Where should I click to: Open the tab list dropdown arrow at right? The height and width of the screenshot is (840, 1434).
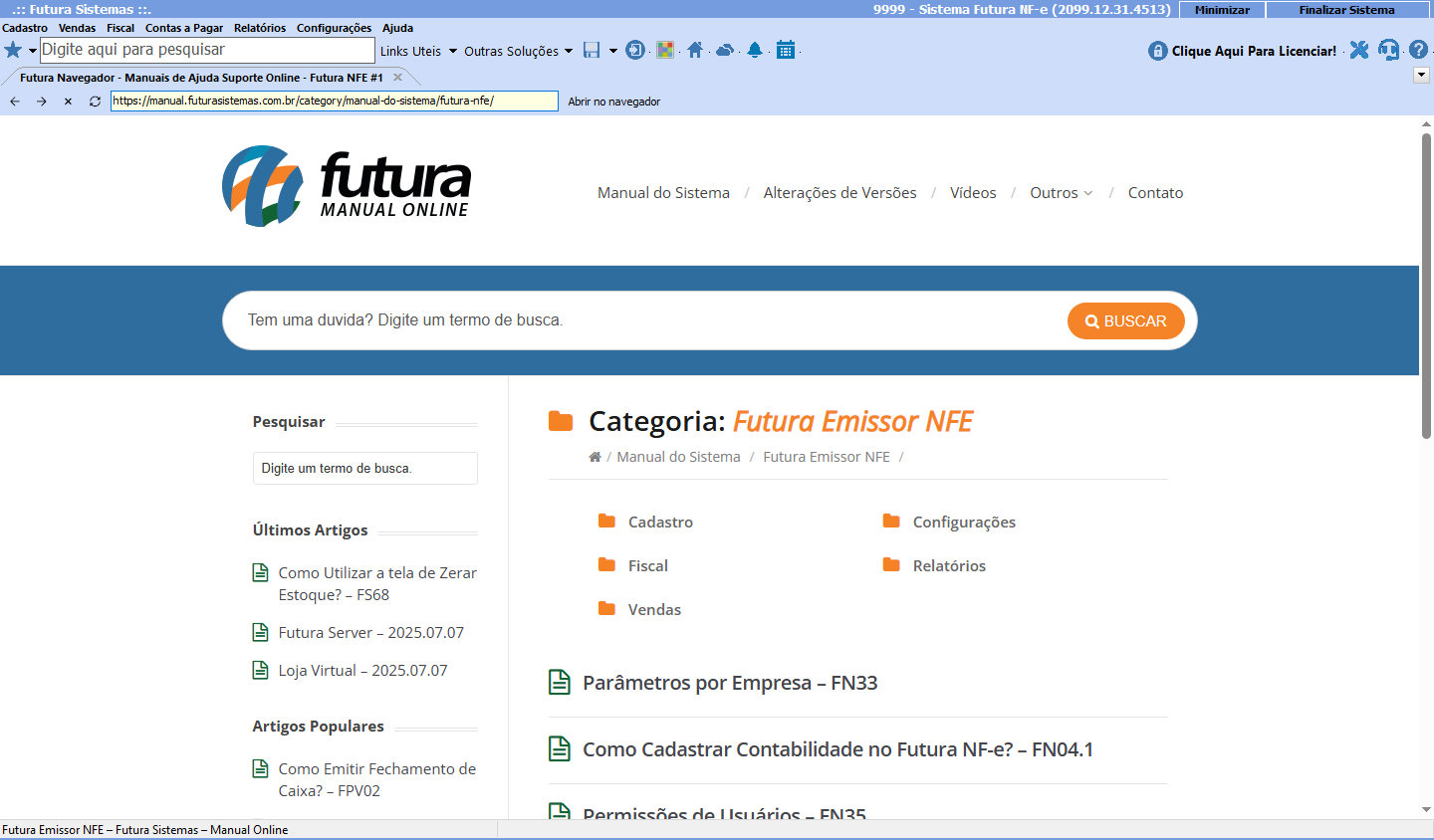(x=1421, y=76)
